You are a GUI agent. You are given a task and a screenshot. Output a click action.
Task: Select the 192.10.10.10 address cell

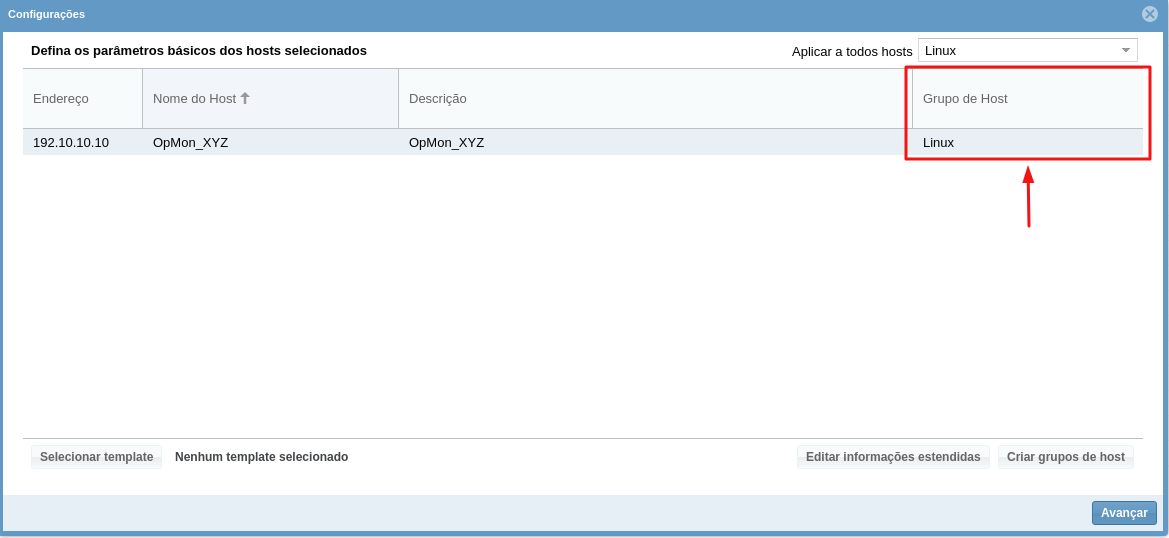[71, 143]
